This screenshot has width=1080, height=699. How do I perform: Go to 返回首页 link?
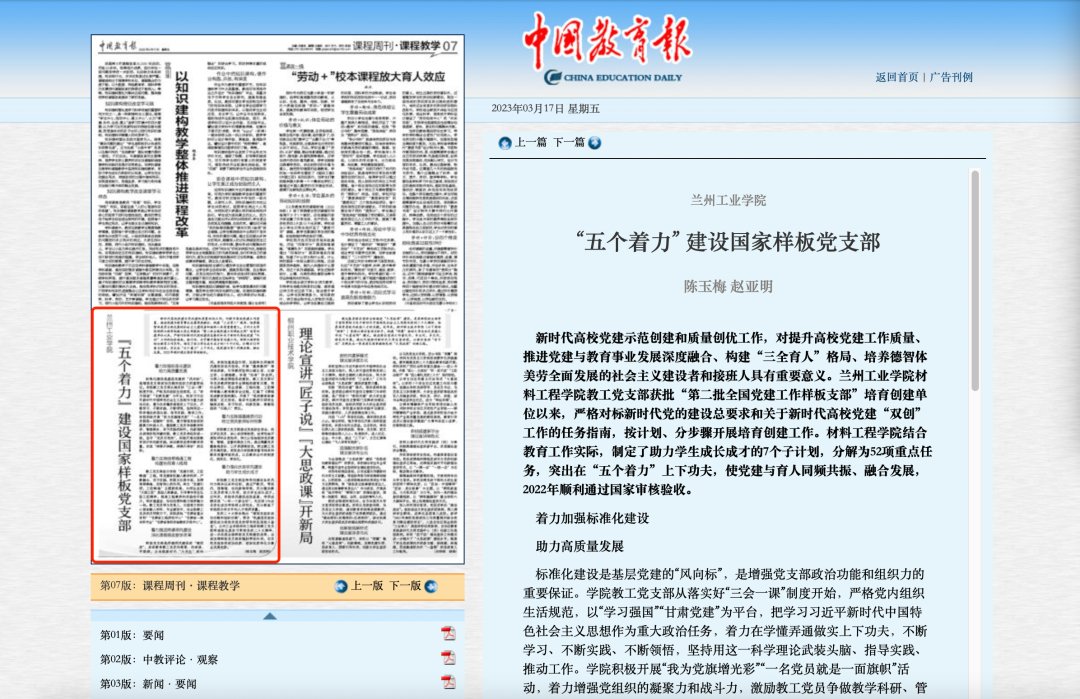click(896, 77)
